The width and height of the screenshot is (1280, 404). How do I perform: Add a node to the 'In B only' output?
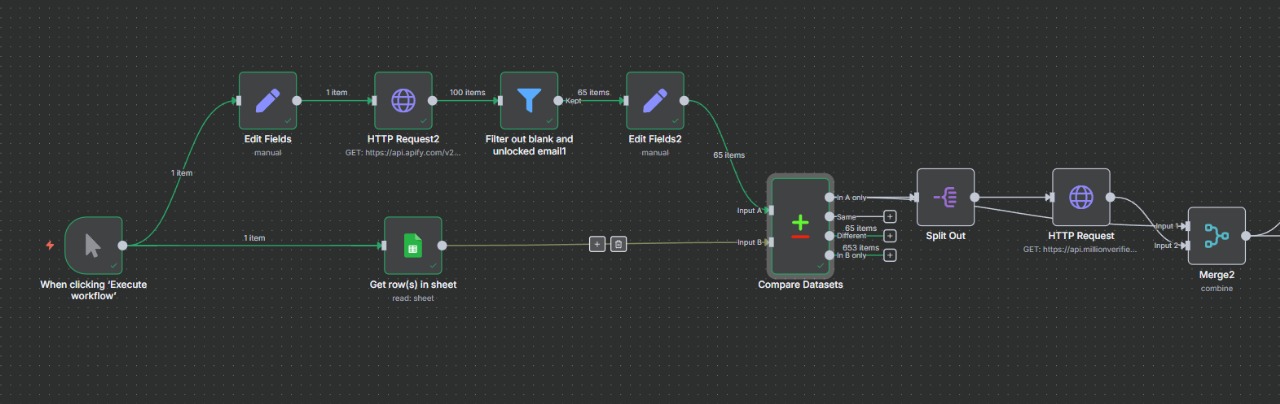890,255
